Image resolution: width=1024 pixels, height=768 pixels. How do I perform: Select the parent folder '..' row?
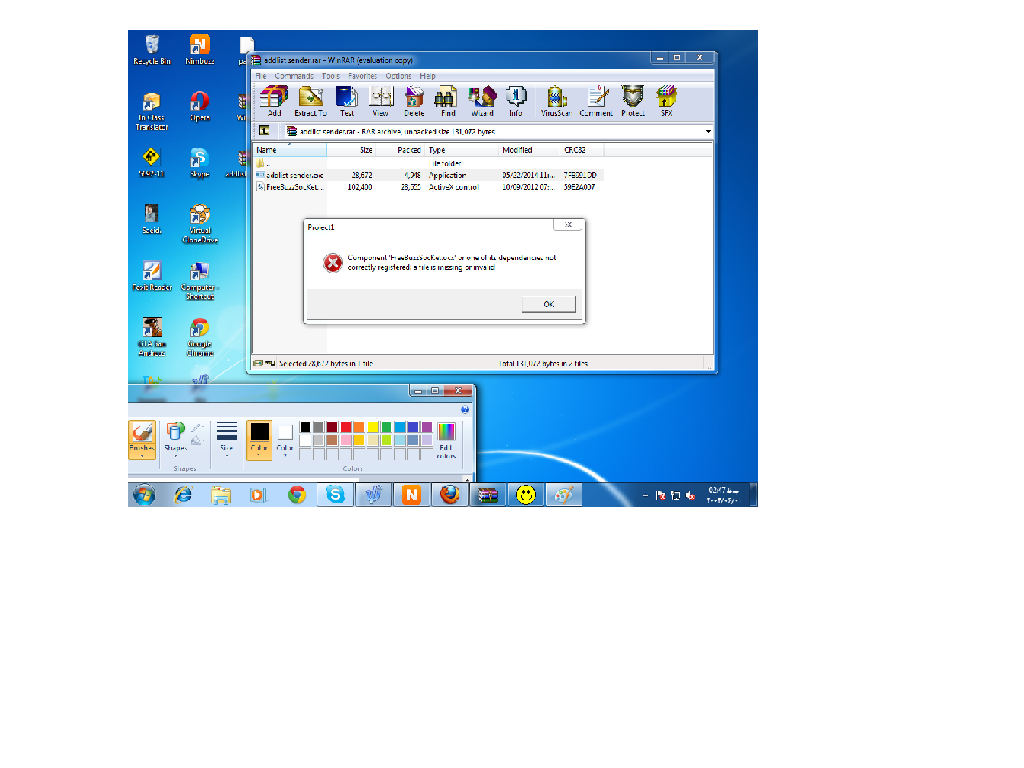428,163
